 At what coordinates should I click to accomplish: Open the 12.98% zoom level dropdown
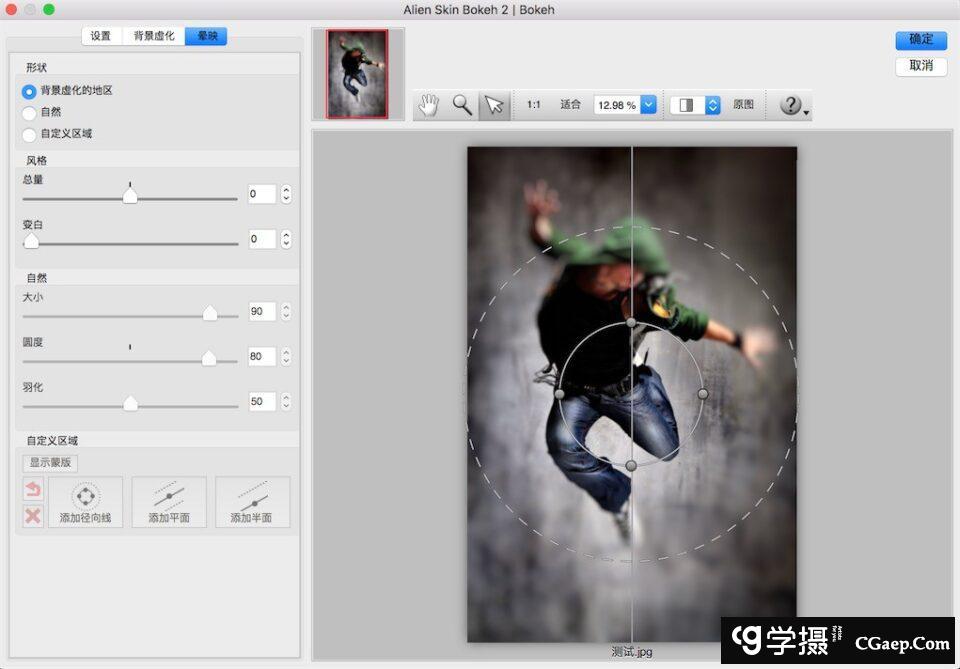(x=648, y=105)
